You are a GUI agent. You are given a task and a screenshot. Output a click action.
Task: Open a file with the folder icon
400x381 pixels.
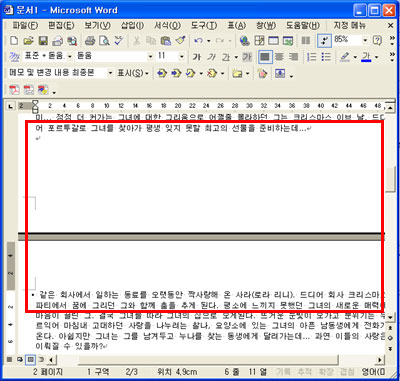coord(28,41)
